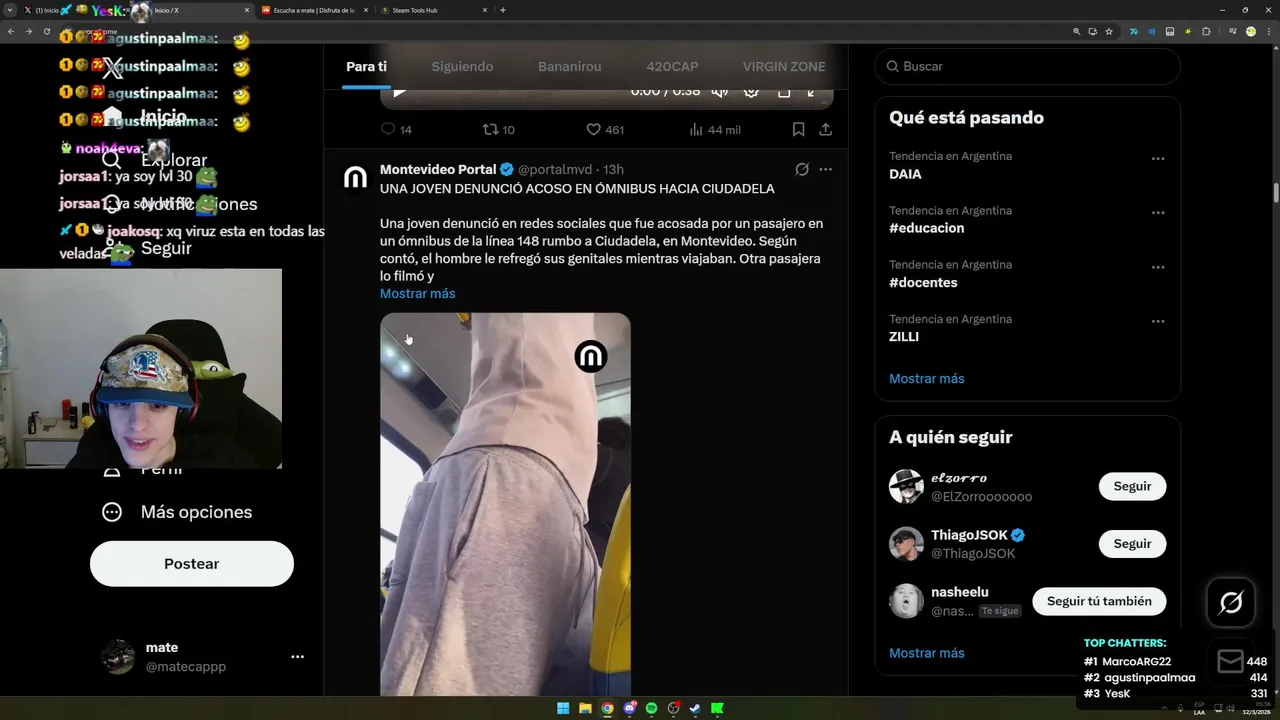Open more options for #docentes trend
Viewport: 1280px width, 720px height.
[1158, 267]
